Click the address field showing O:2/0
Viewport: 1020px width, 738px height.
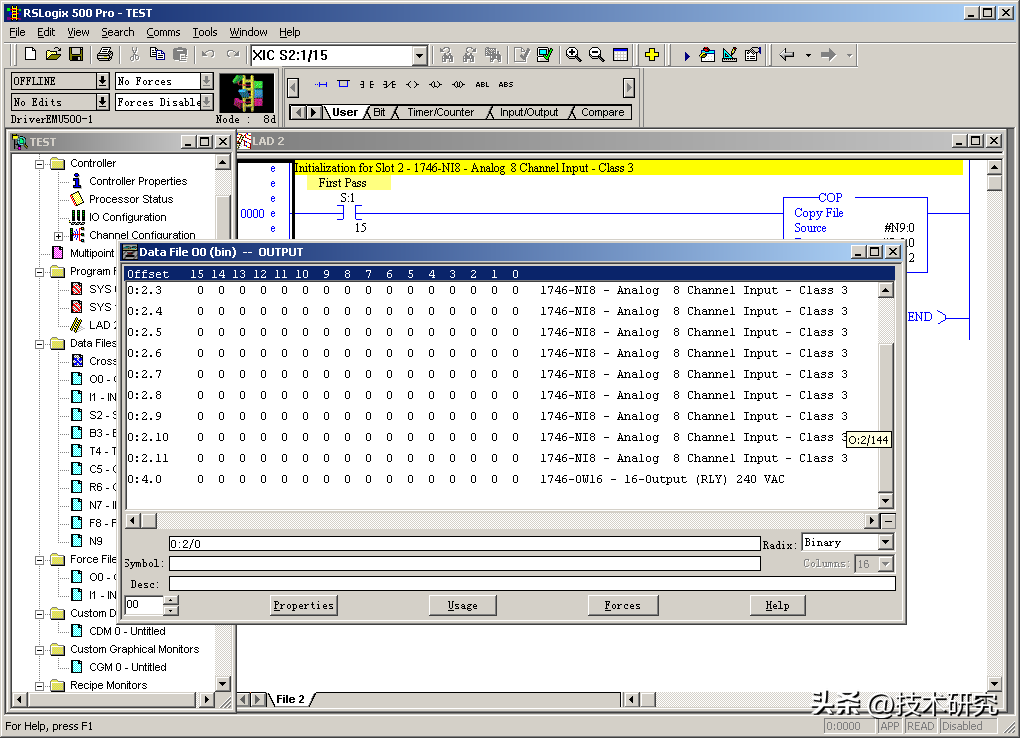tap(464, 544)
